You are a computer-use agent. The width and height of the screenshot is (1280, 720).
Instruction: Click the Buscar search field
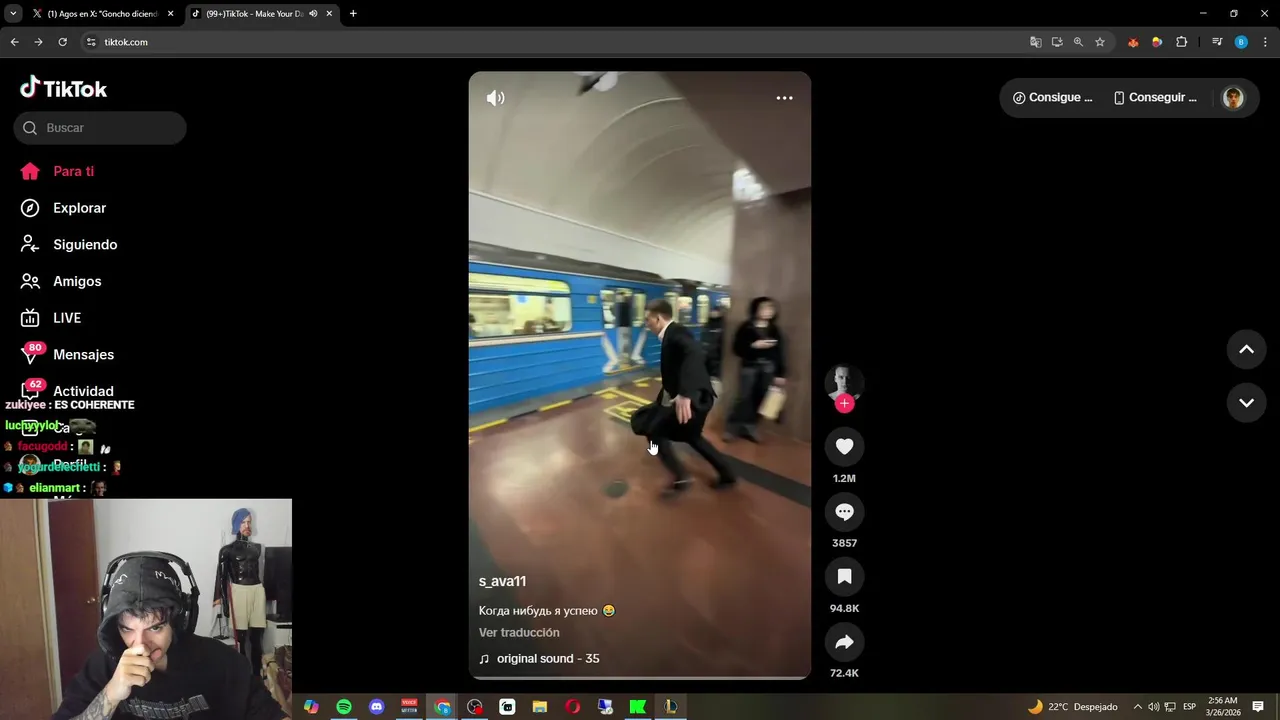tap(100, 128)
